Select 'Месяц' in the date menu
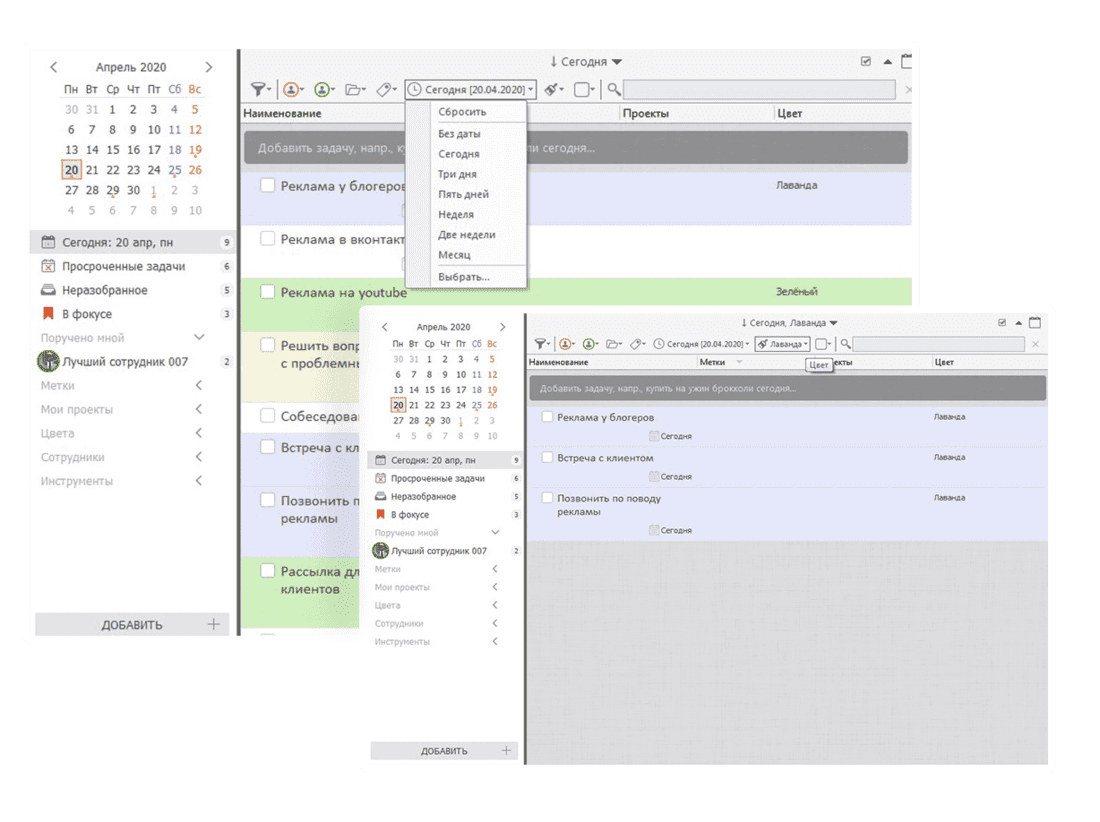Image resolution: width=1100 pixels, height=822 pixels. point(455,255)
